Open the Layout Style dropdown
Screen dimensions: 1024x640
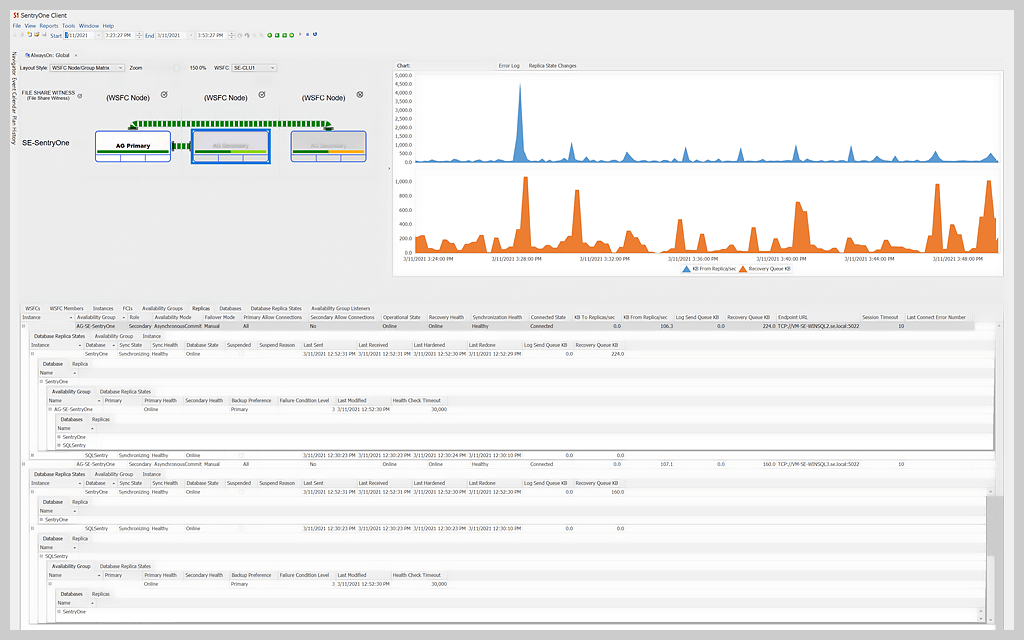[x=120, y=68]
